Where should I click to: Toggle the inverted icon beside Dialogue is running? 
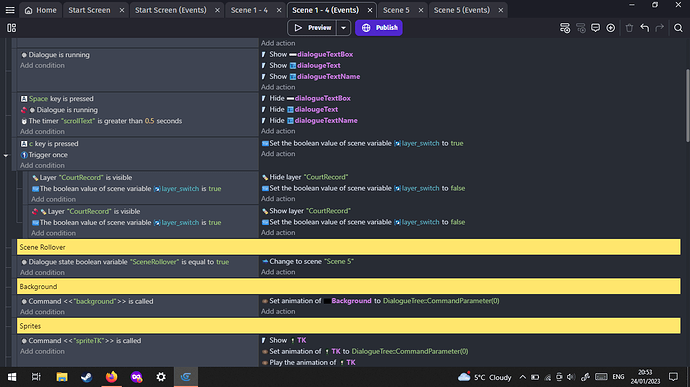click(24, 110)
